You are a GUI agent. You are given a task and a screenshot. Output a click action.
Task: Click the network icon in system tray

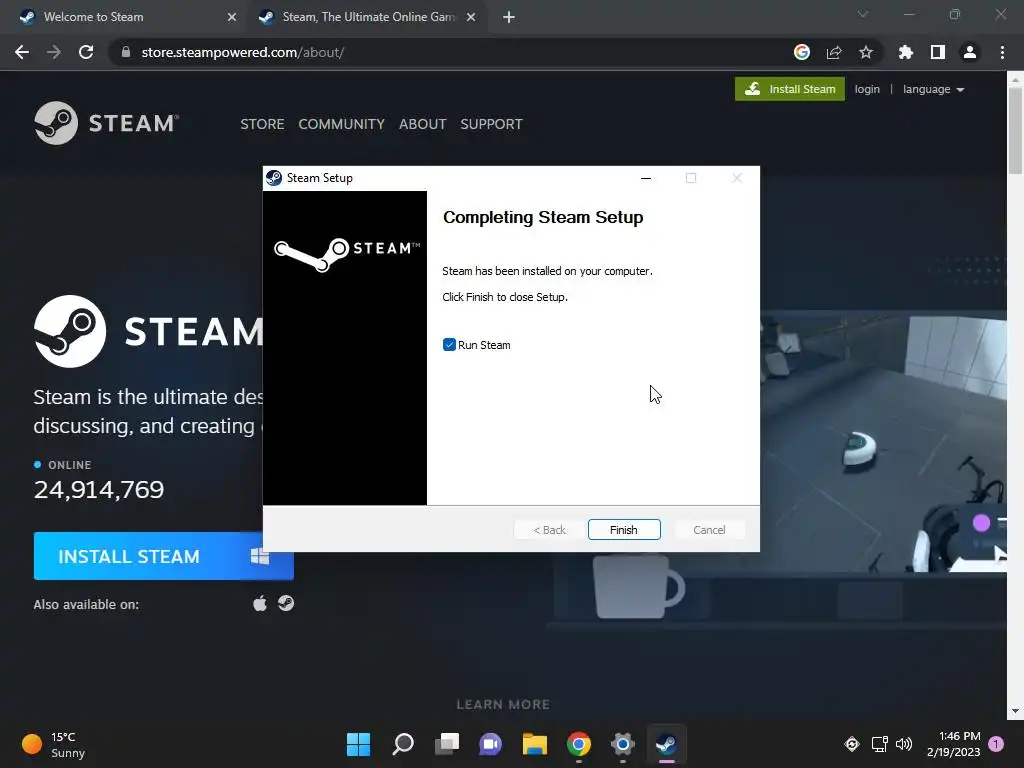click(880, 744)
